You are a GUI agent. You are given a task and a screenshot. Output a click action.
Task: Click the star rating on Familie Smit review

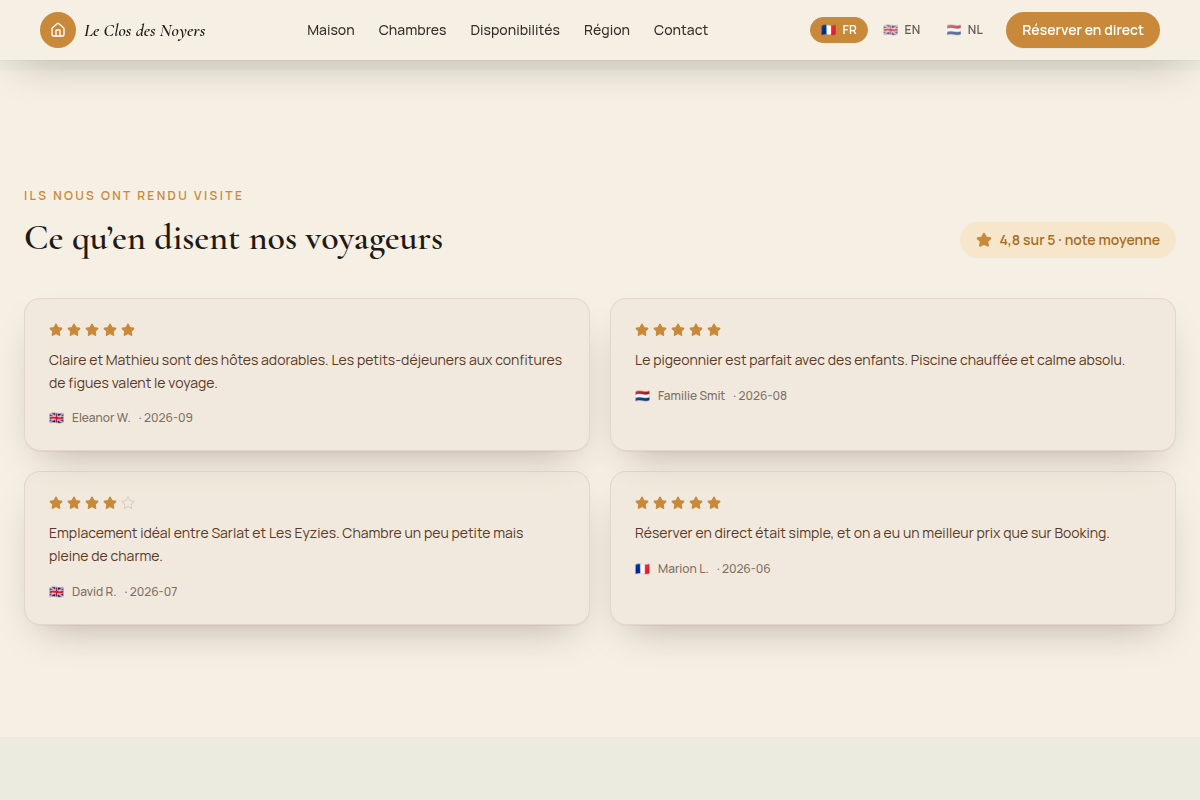point(678,330)
